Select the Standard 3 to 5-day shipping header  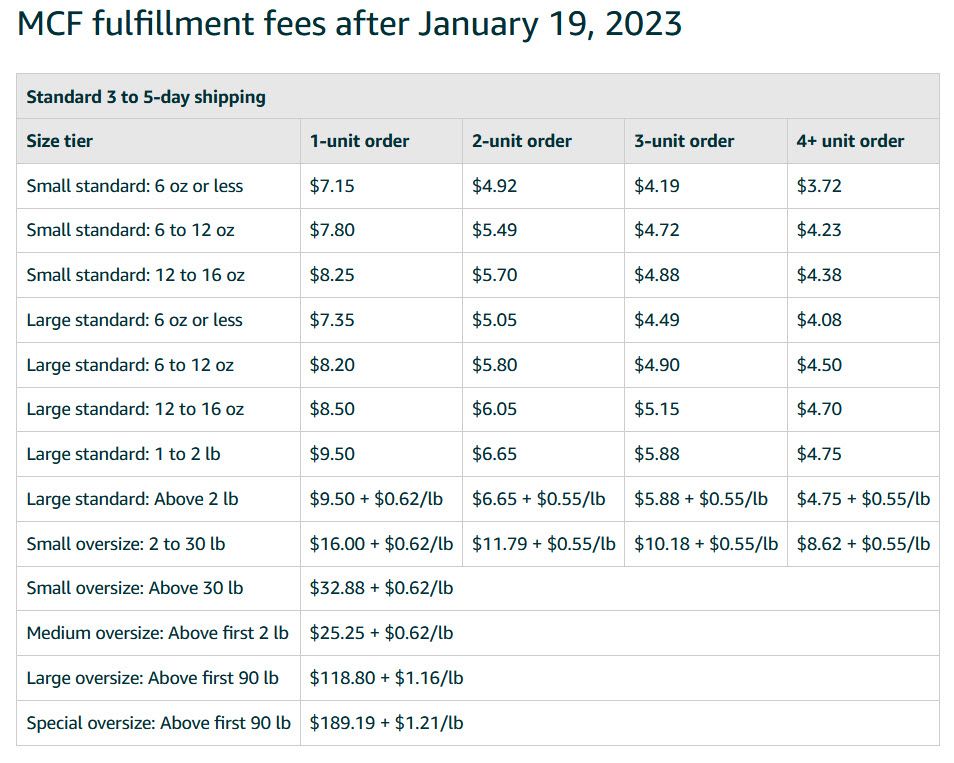146,97
